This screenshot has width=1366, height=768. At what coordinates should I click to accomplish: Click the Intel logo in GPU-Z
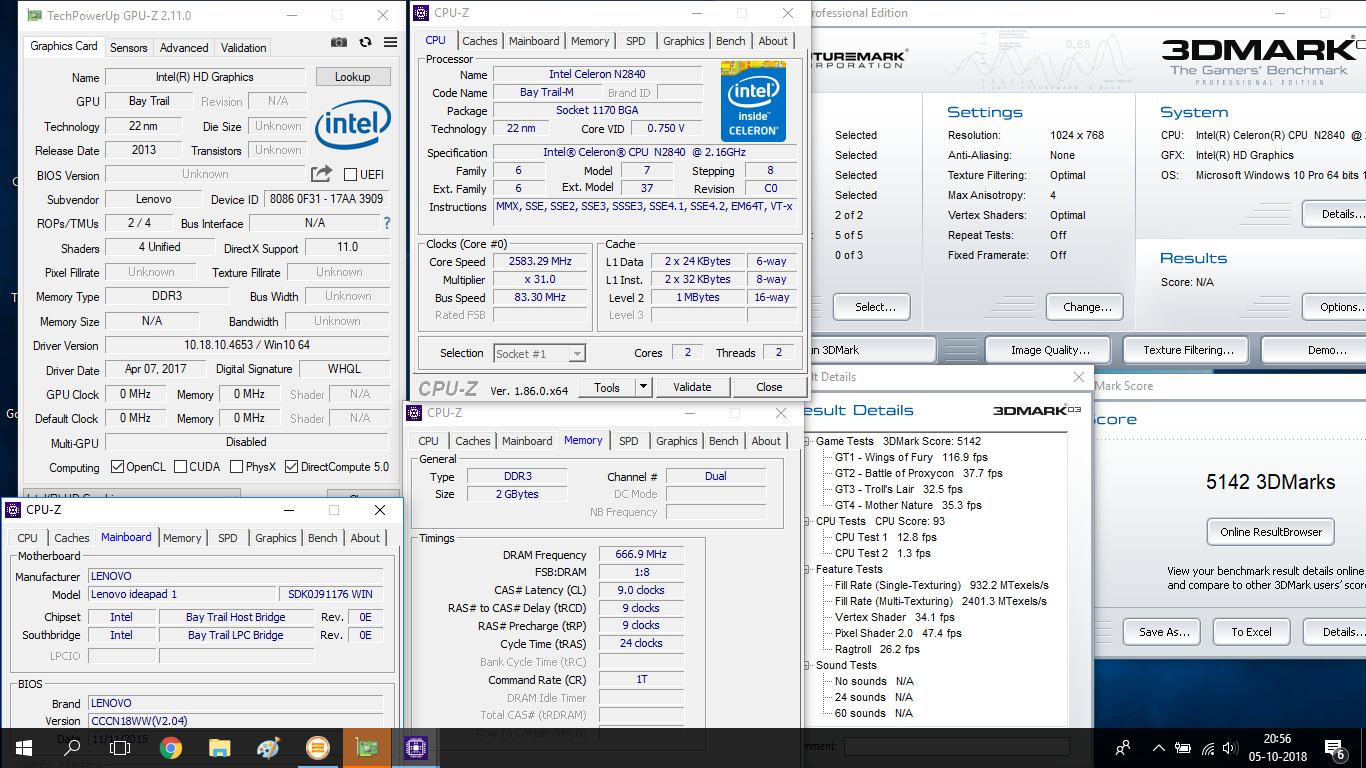[x=353, y=124]
